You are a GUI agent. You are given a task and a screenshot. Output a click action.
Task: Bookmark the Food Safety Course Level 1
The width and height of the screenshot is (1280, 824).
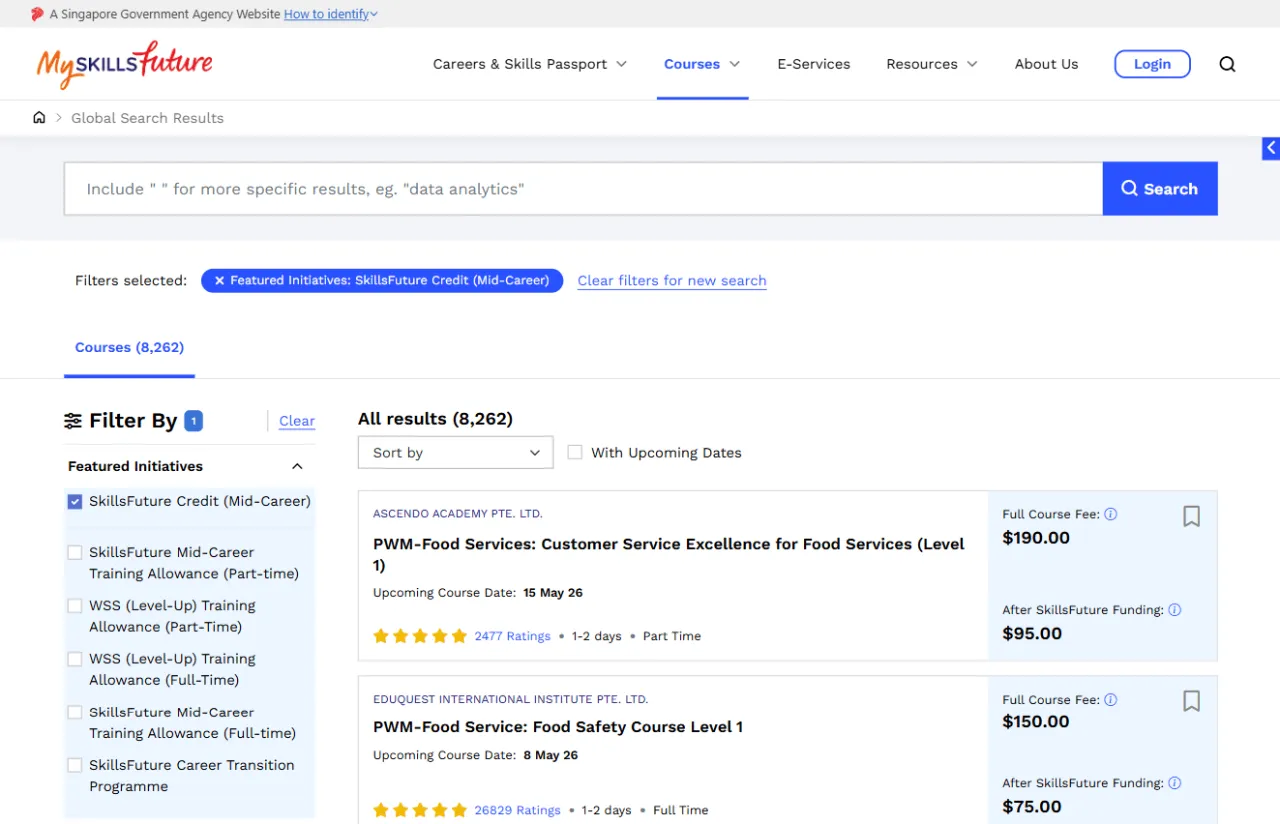(1191, 701)
